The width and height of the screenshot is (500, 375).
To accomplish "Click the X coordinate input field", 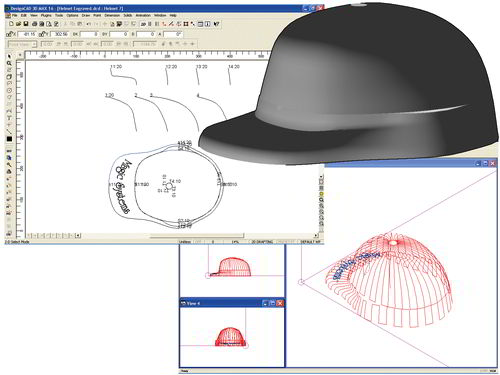I will pos(27,34).
